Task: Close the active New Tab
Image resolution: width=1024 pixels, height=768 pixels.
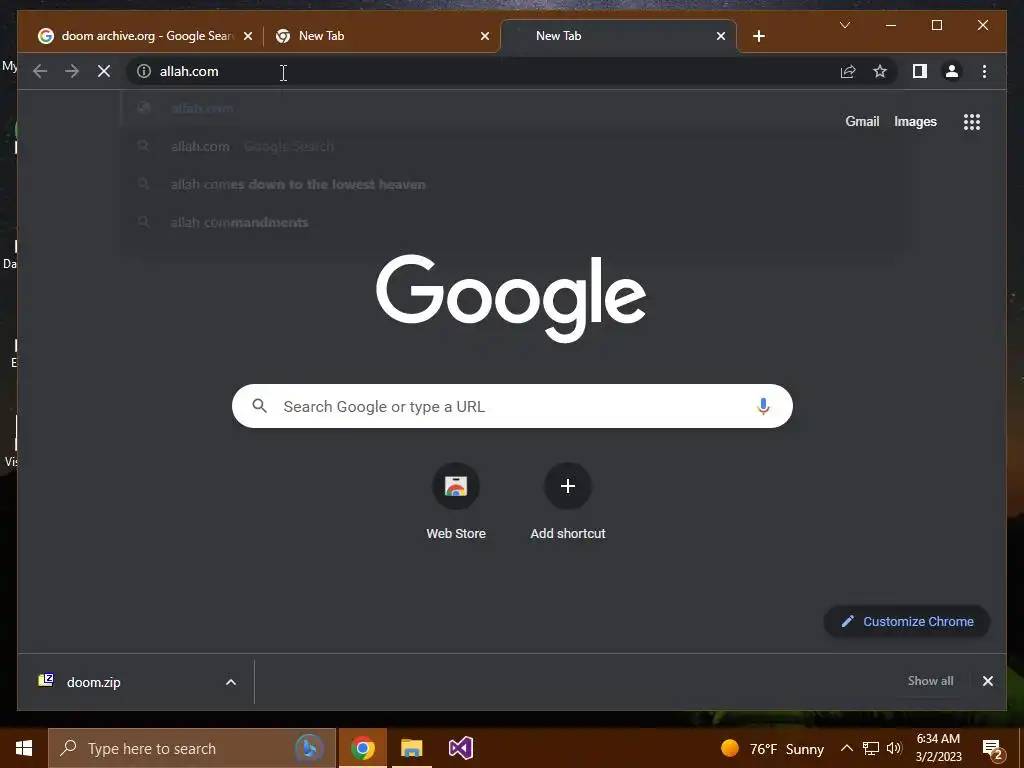Action: (x=721, y=36)
